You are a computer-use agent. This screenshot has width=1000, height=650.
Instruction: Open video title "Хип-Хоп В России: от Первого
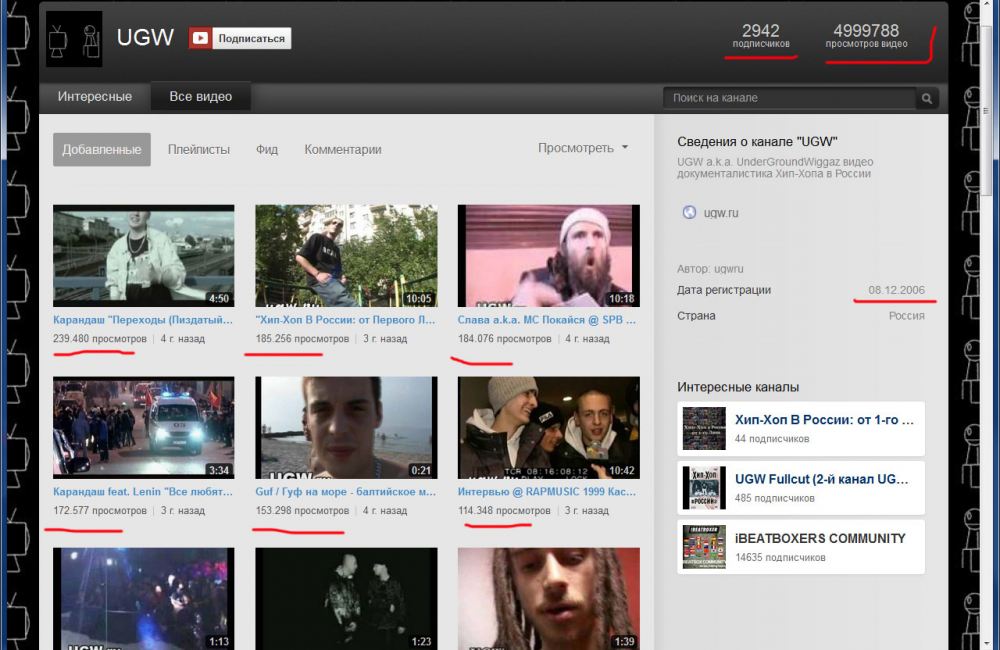(346, 320)
